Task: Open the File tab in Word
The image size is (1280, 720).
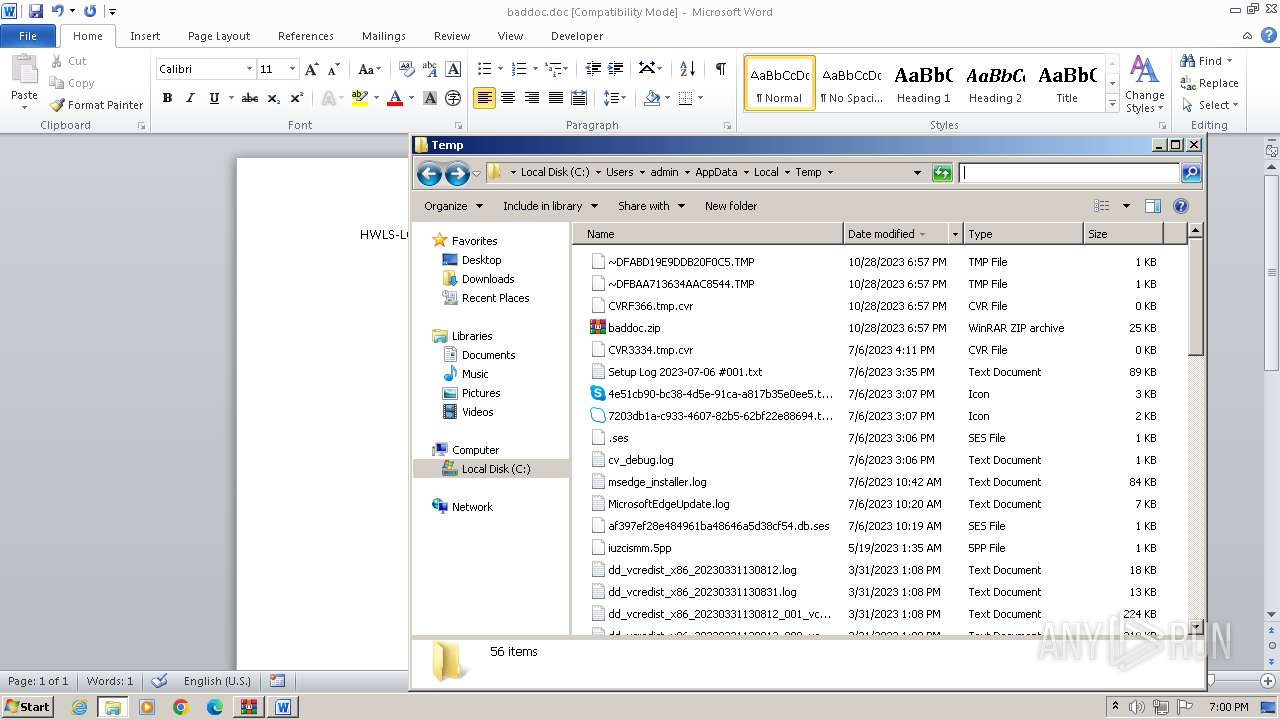Action: [28, 36]
